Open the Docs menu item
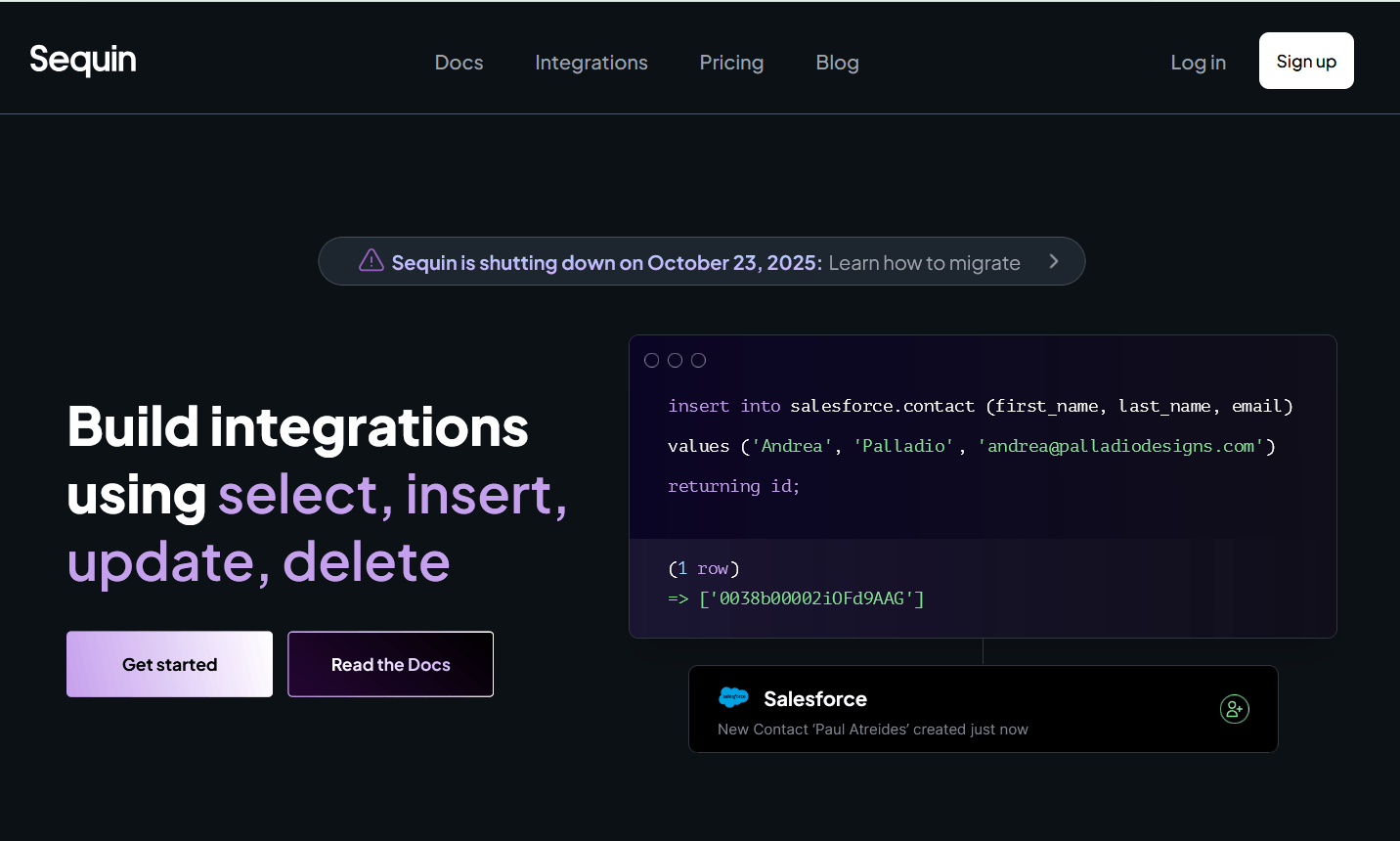Viewport: 1400px width, 841px height. [x=459, y=63]
